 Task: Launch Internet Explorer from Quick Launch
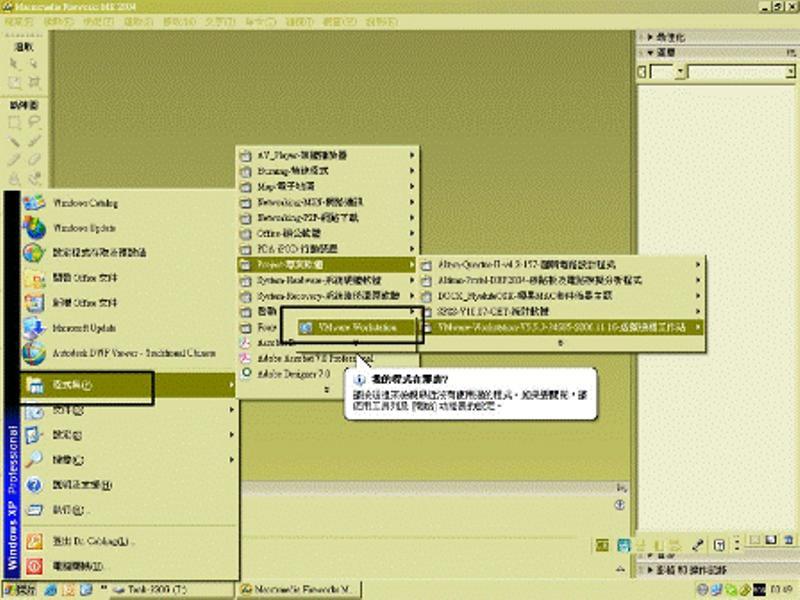(x=51, y=590)
